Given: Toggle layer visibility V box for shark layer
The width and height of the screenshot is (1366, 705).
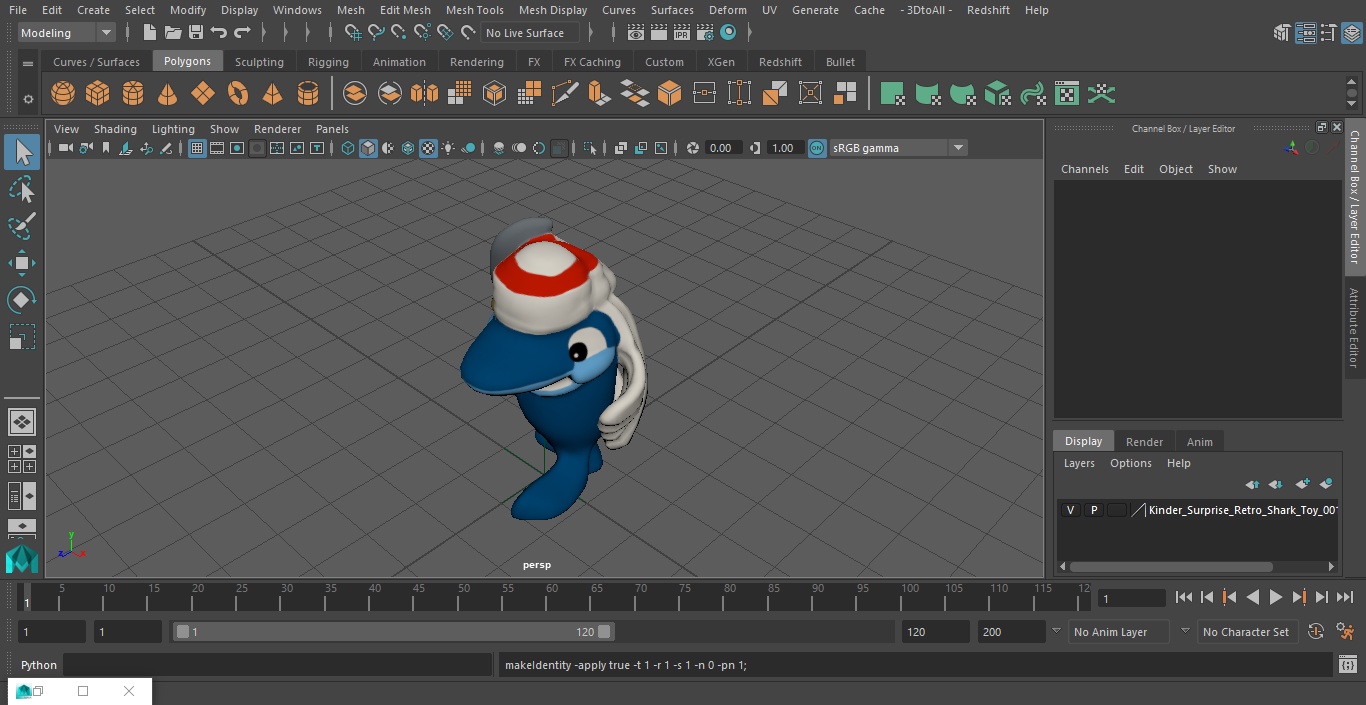Looking at the screenshot, I should pos(1070,510).
